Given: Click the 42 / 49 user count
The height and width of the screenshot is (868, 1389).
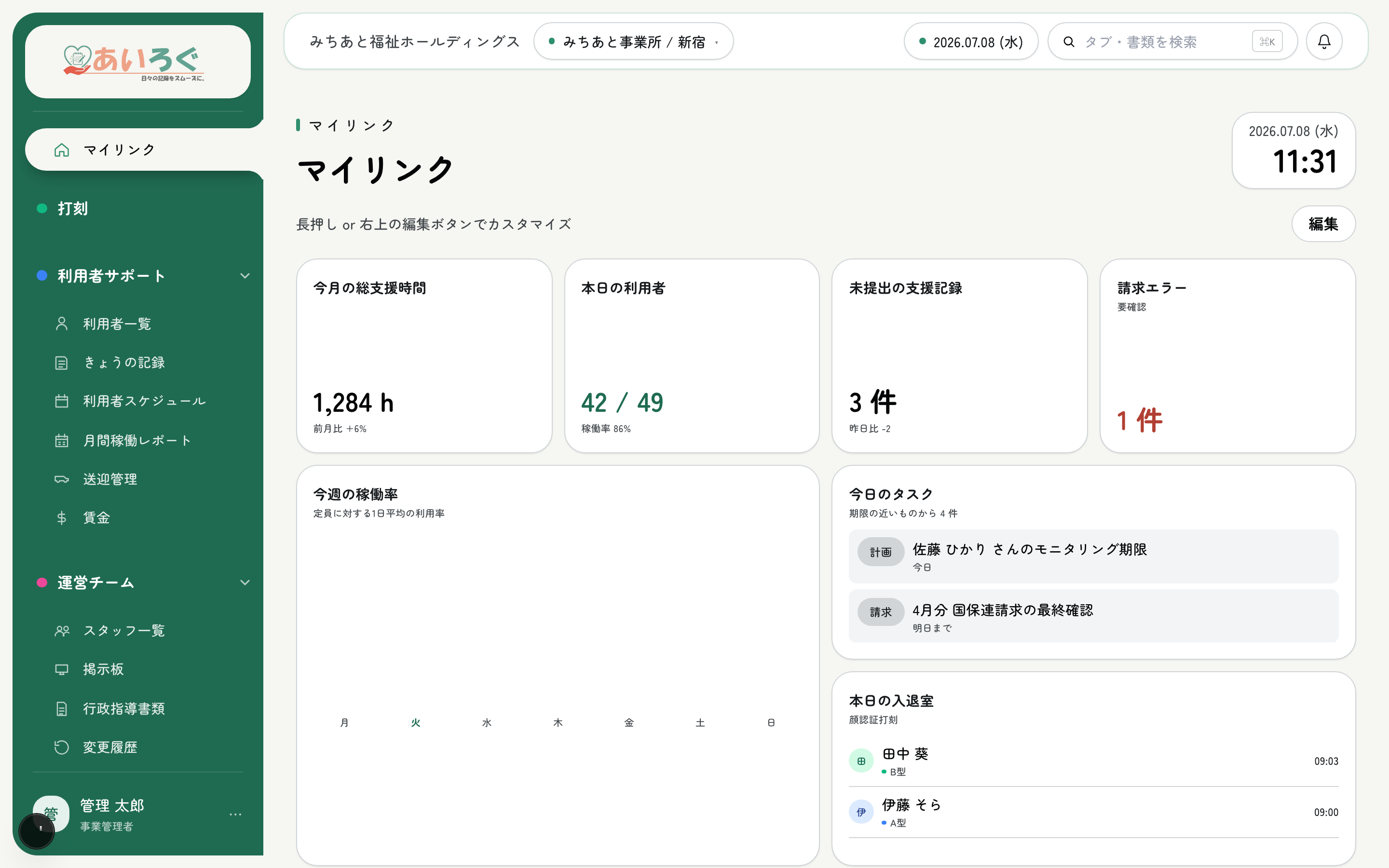Looking at the screenshot, I should point(622,403).
